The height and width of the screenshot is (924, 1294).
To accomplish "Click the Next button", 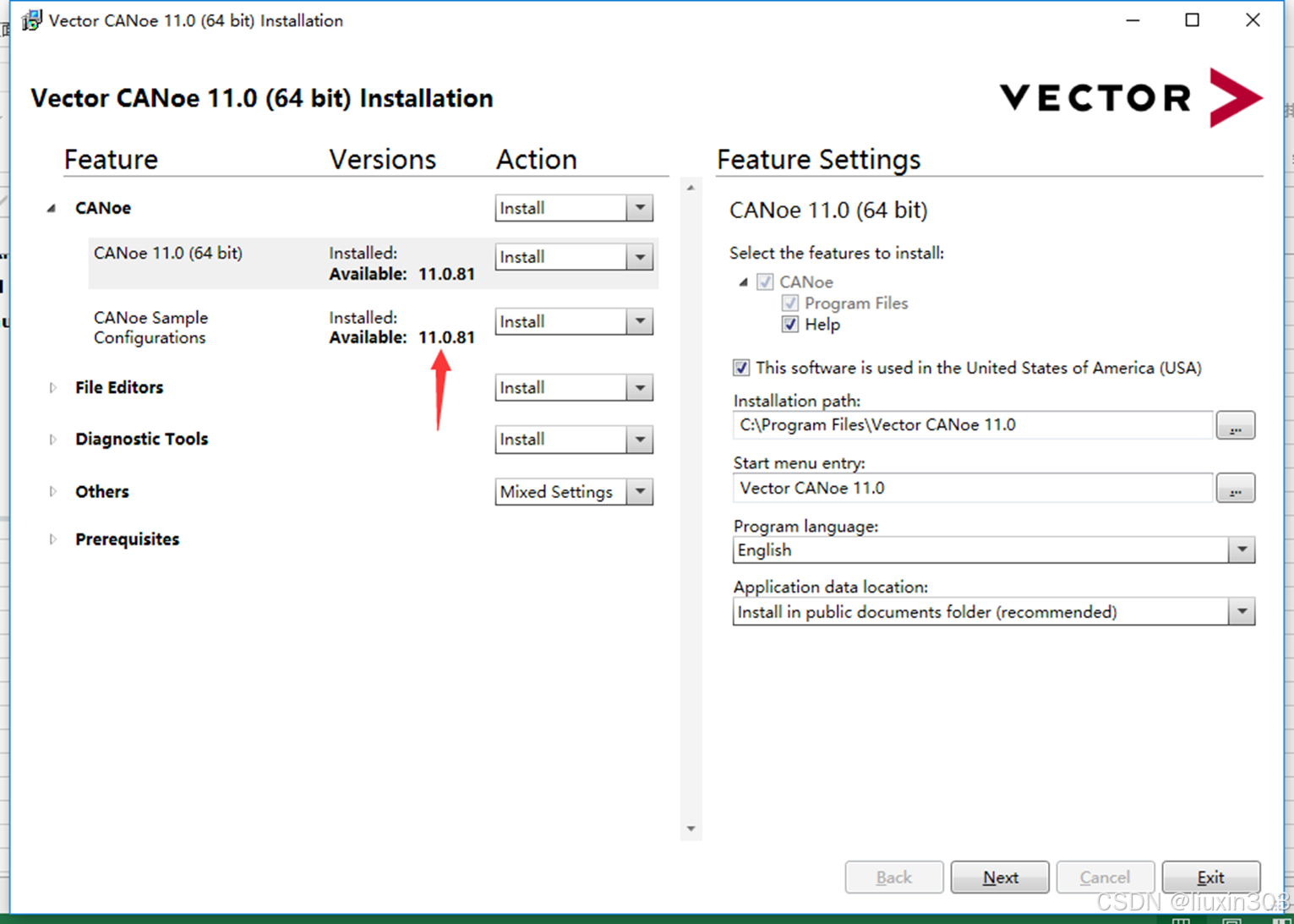I will tap(1000, 878).
